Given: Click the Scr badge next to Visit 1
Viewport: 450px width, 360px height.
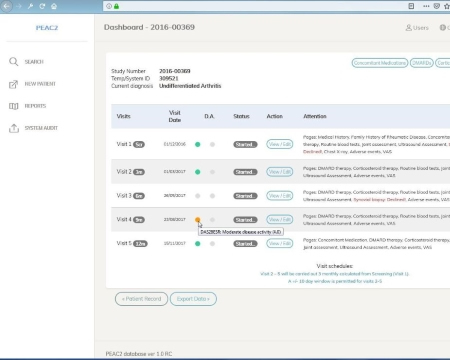Looking at the screenshot, I should 139,144.
